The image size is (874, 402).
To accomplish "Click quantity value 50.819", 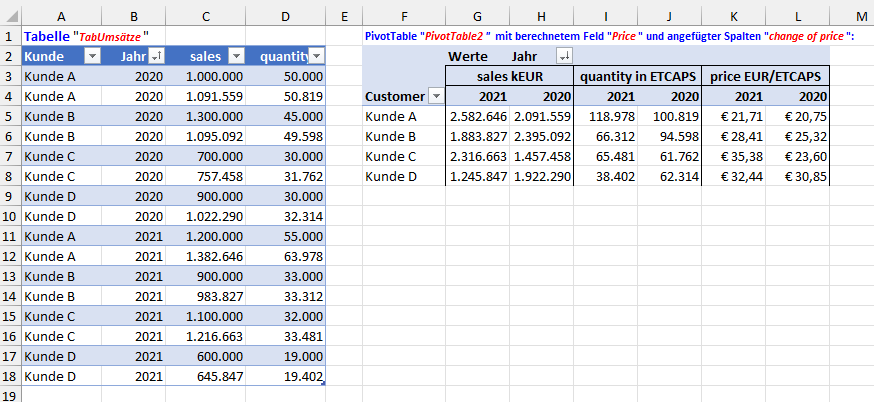I will click(285, 96).
